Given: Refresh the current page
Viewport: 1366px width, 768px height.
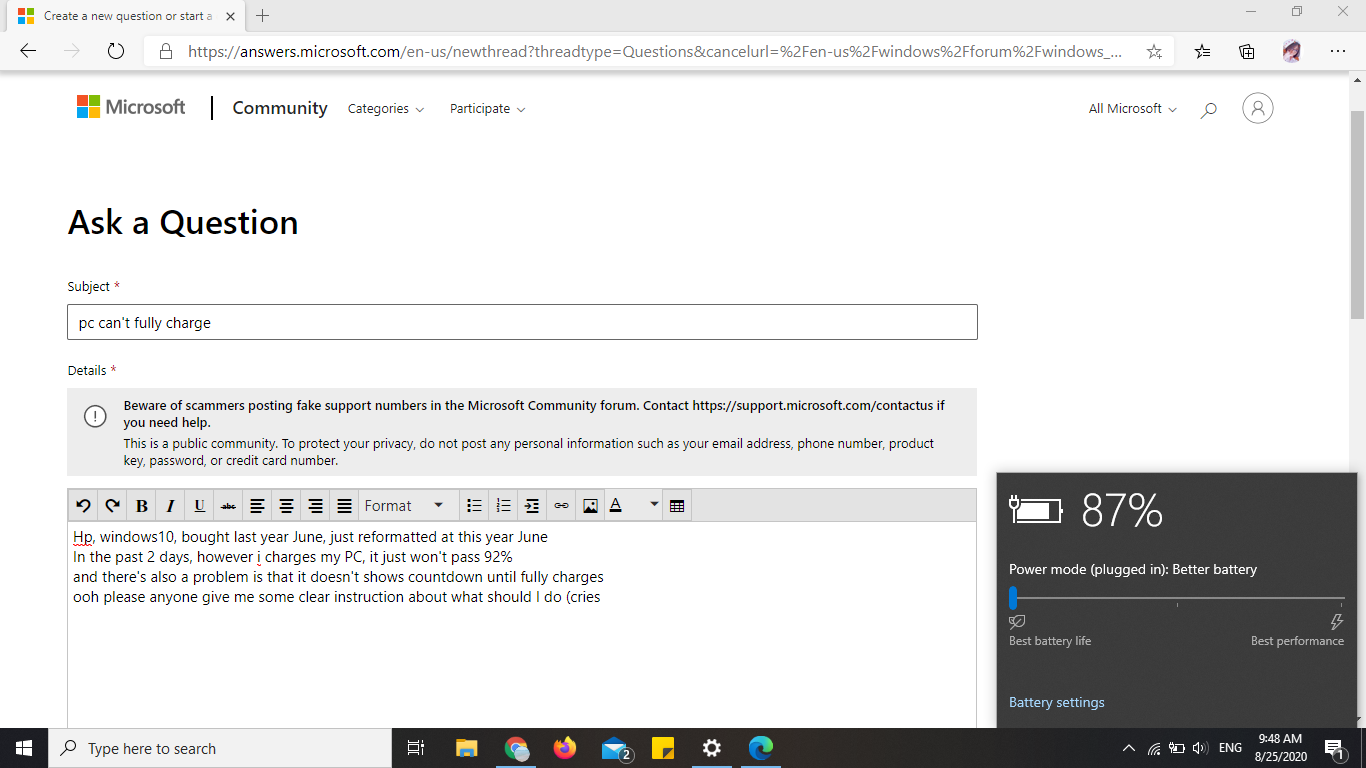Looking at the screenshot, I should click(x=115, y=51).
